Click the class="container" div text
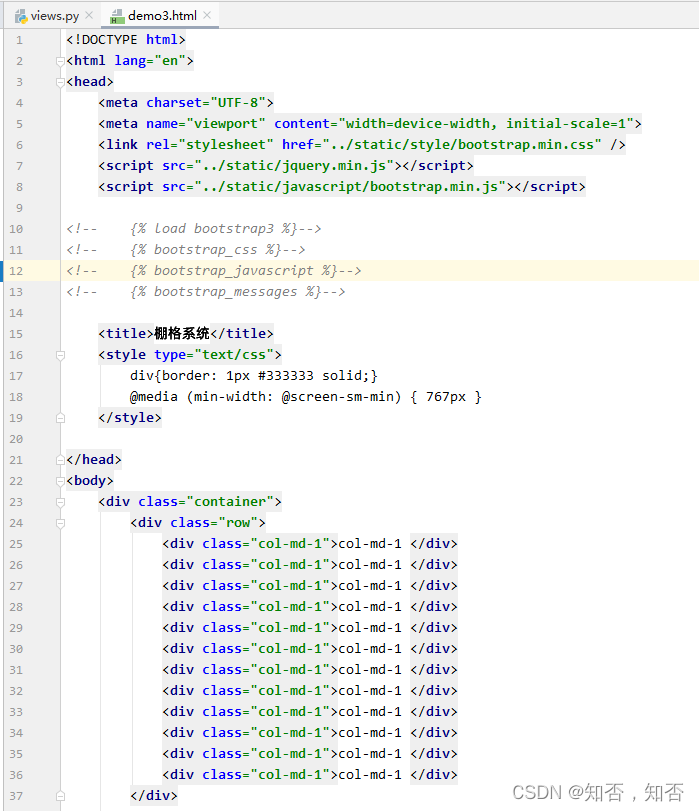699x811 pixels. pyautogui.click(x=206, y=502)
